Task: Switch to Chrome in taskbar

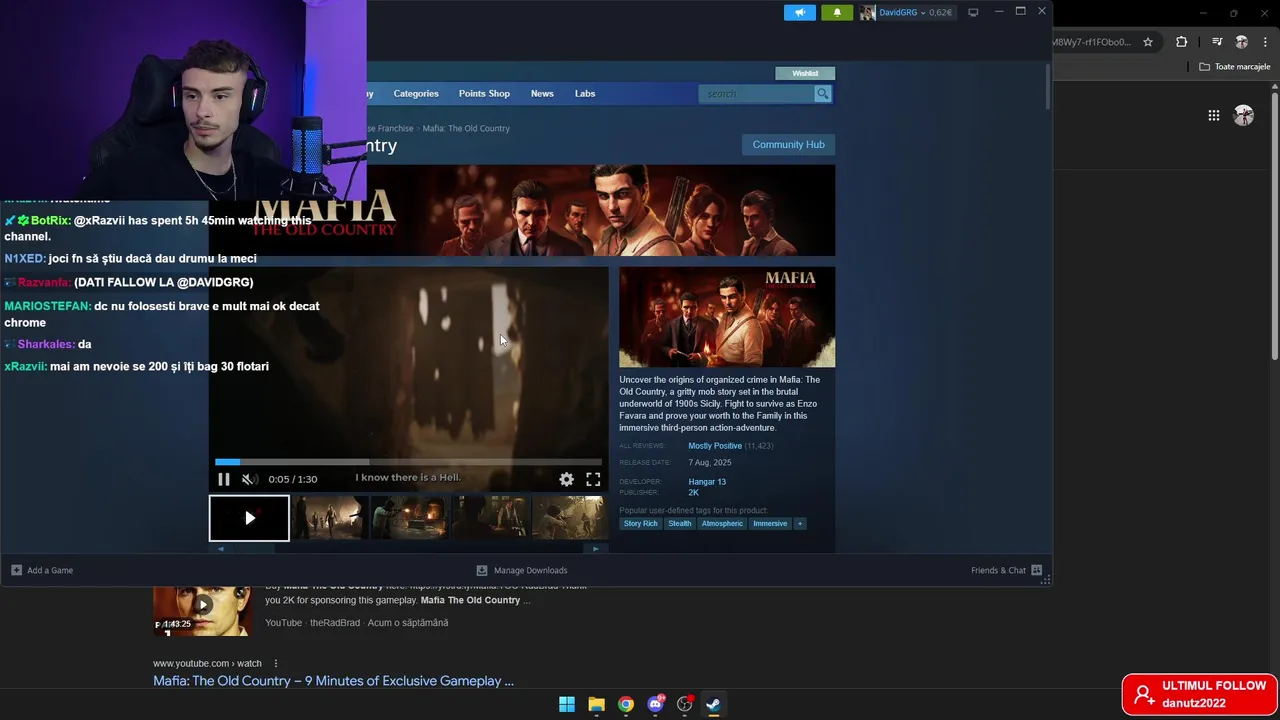Action: click(625, 704)
